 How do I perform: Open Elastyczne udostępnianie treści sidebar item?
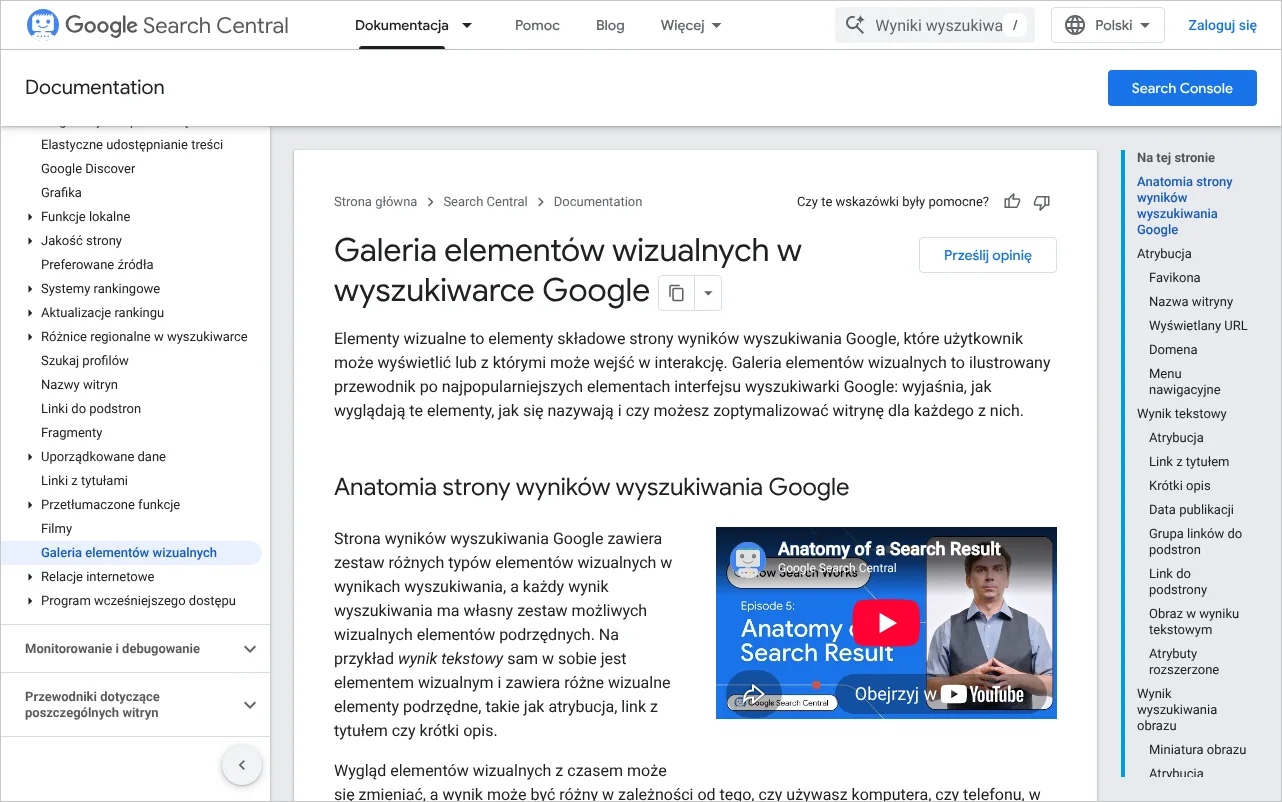[x=132, y=145]
